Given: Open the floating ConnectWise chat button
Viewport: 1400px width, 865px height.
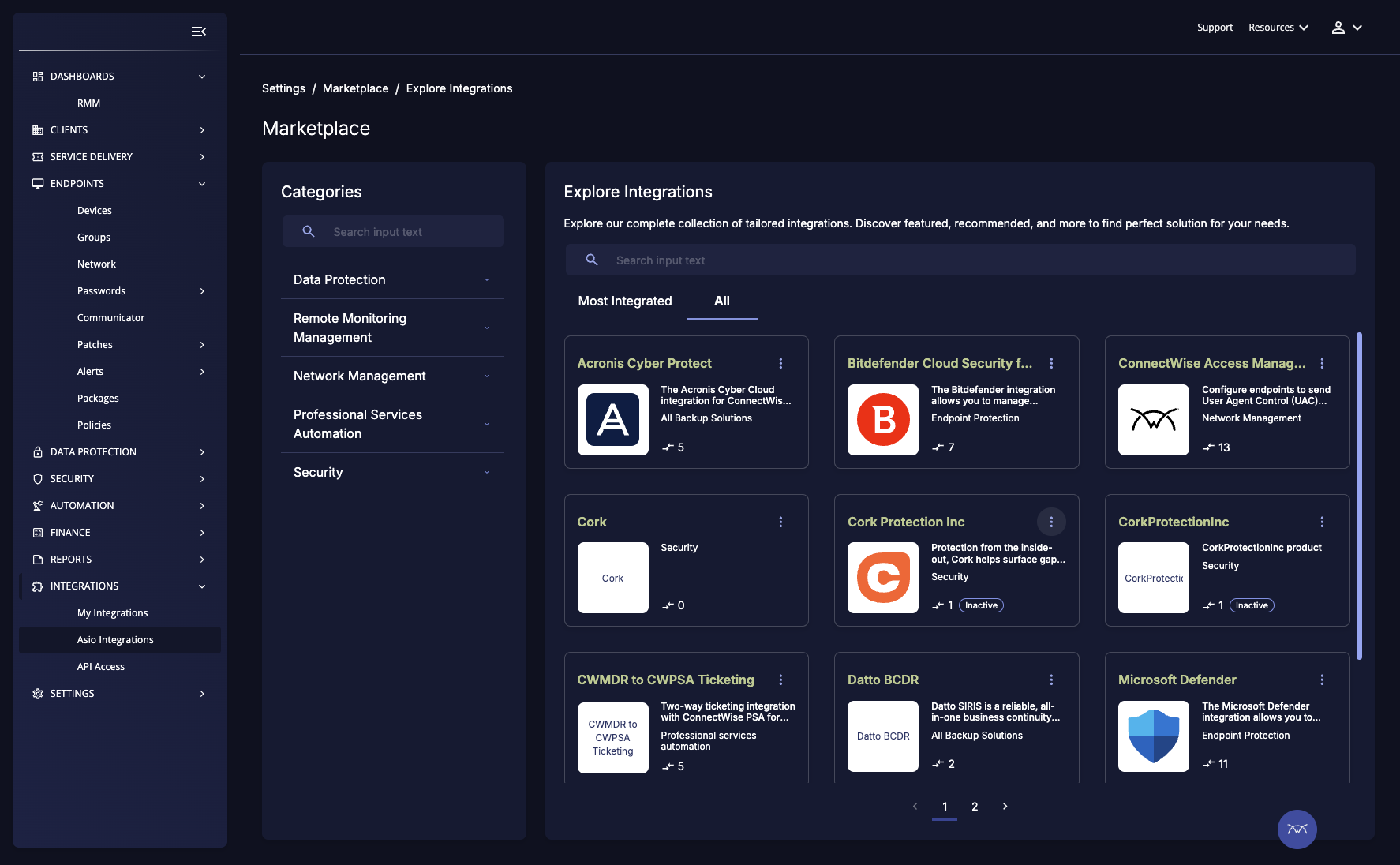Looking at the screenshot, I should [1297, 829].
